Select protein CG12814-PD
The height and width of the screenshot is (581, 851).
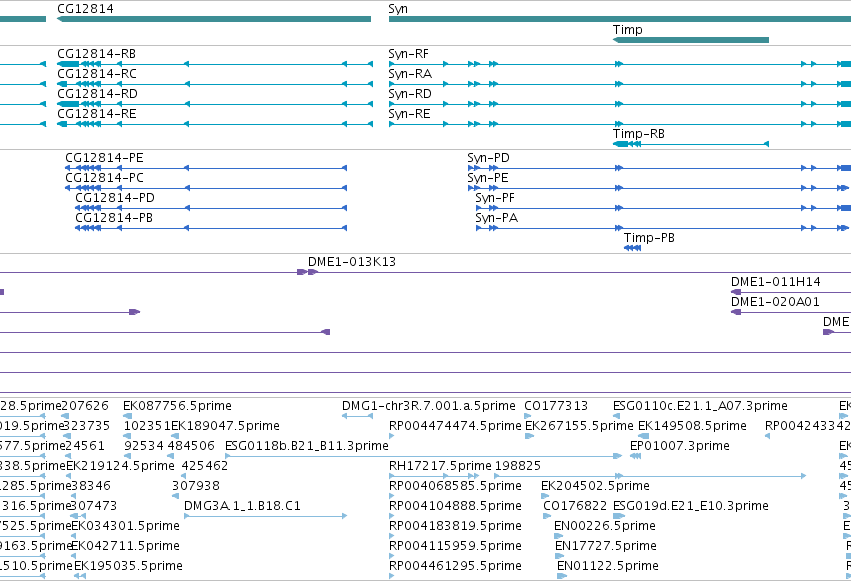coord(115,198)
